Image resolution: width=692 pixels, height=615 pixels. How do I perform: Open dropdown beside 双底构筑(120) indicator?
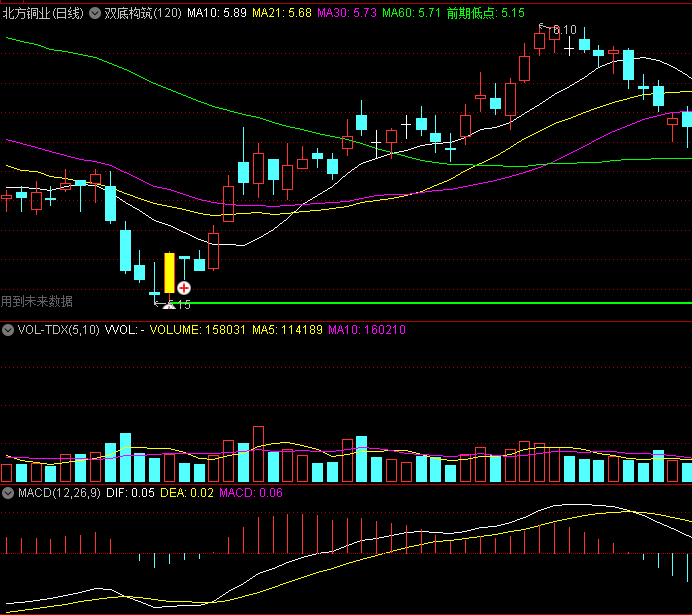point(95,13)
